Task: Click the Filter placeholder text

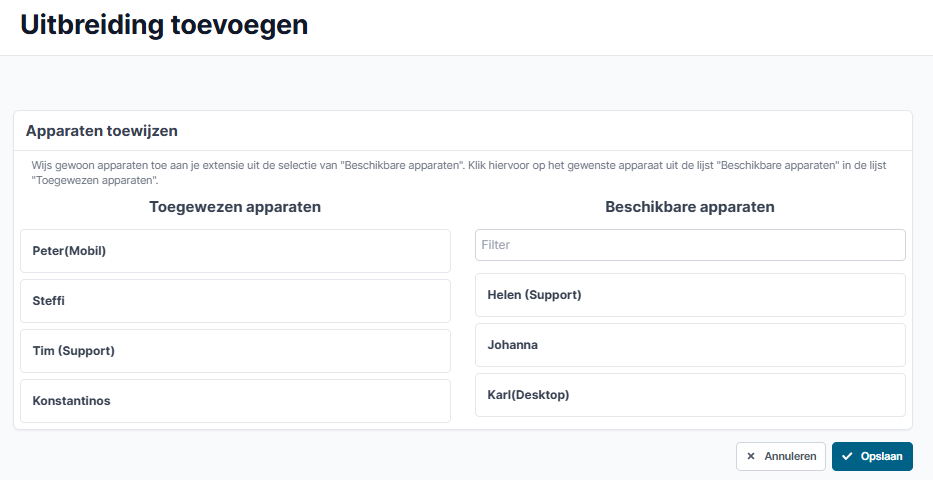Action: click(x=496, y=244)
